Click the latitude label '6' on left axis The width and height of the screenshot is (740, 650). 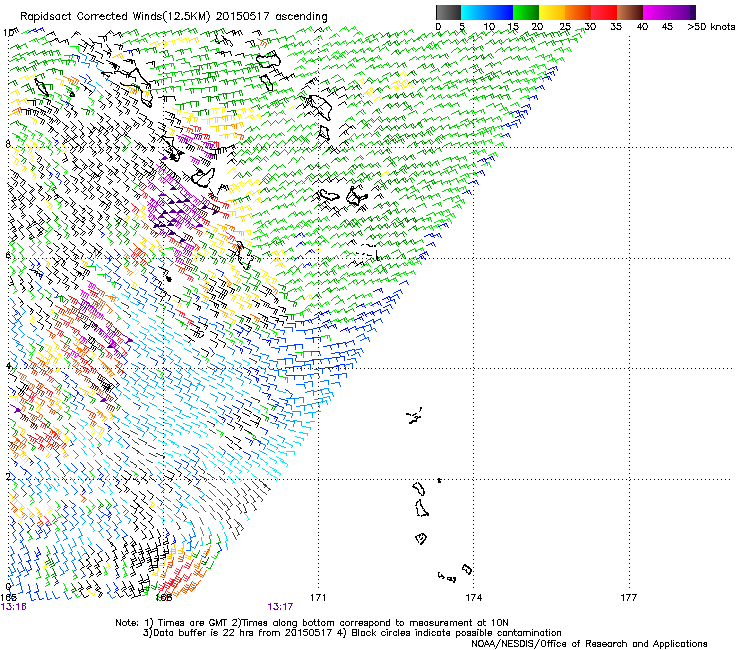pyautogui.click(x=8, y=255)
